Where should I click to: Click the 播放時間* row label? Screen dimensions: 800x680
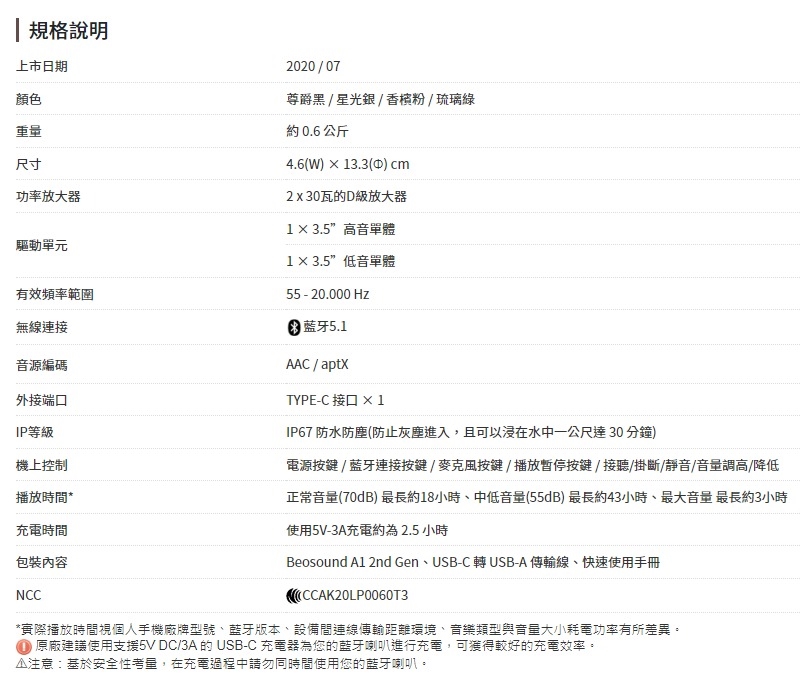[x=45, y=496]
